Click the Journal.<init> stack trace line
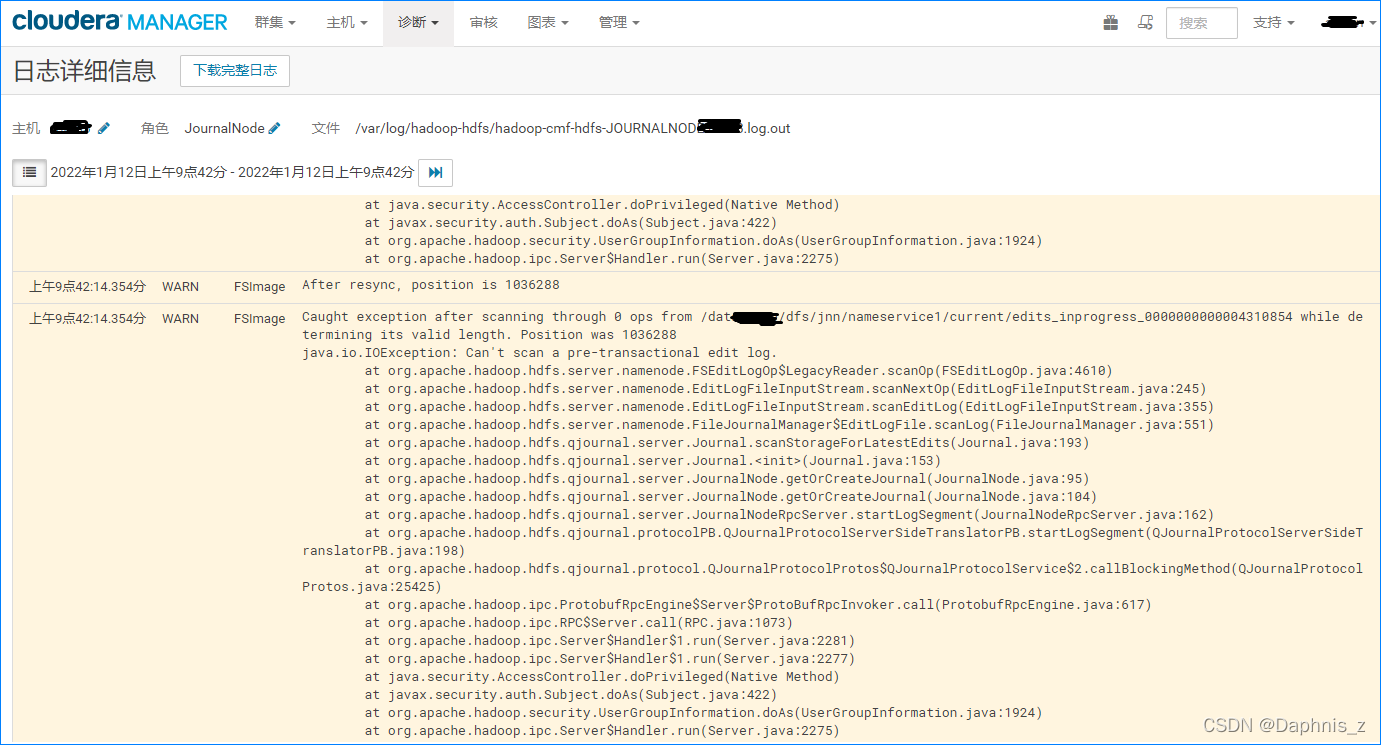 653,461
